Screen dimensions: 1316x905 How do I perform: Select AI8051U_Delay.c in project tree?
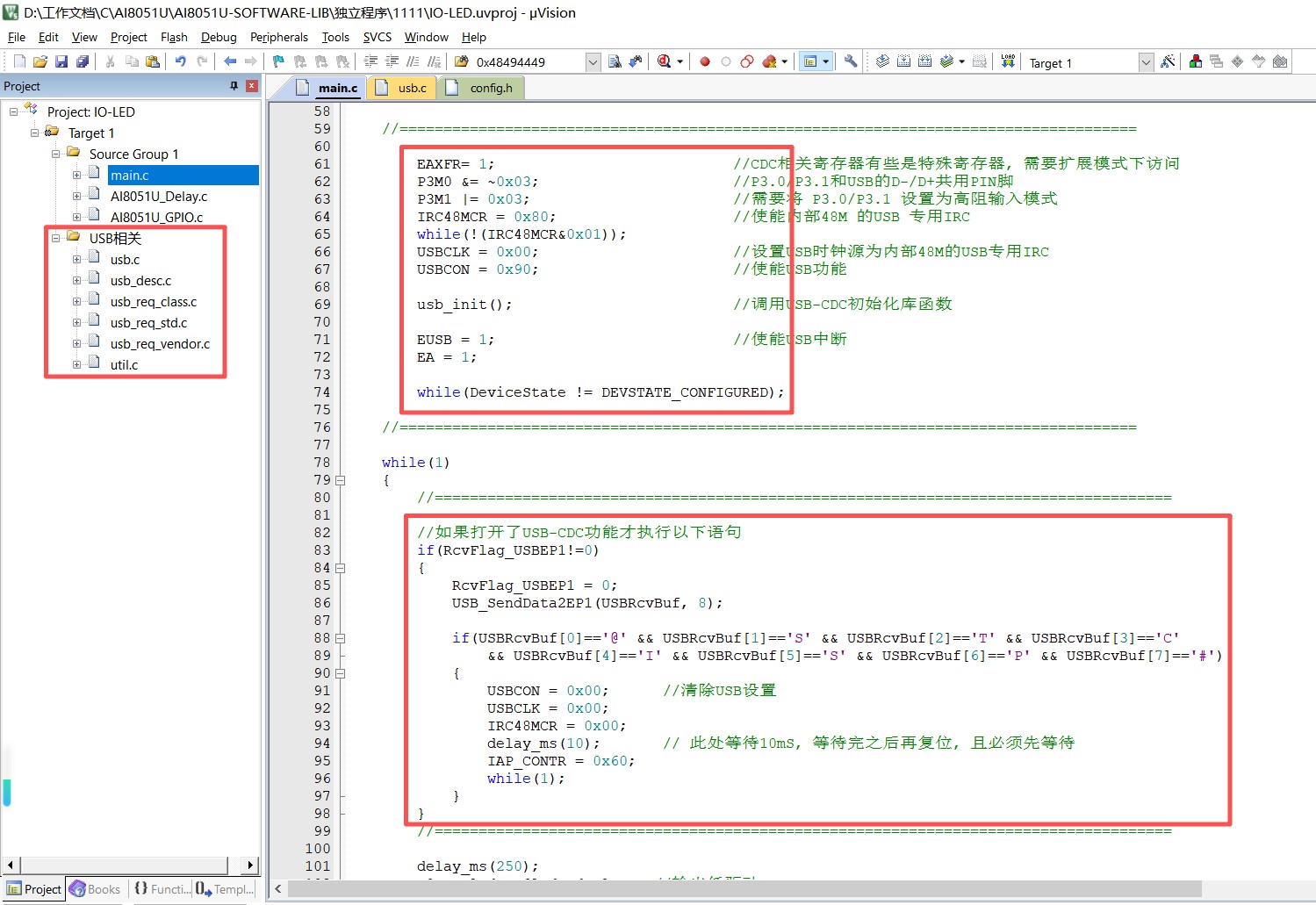[x=159, y=197]
